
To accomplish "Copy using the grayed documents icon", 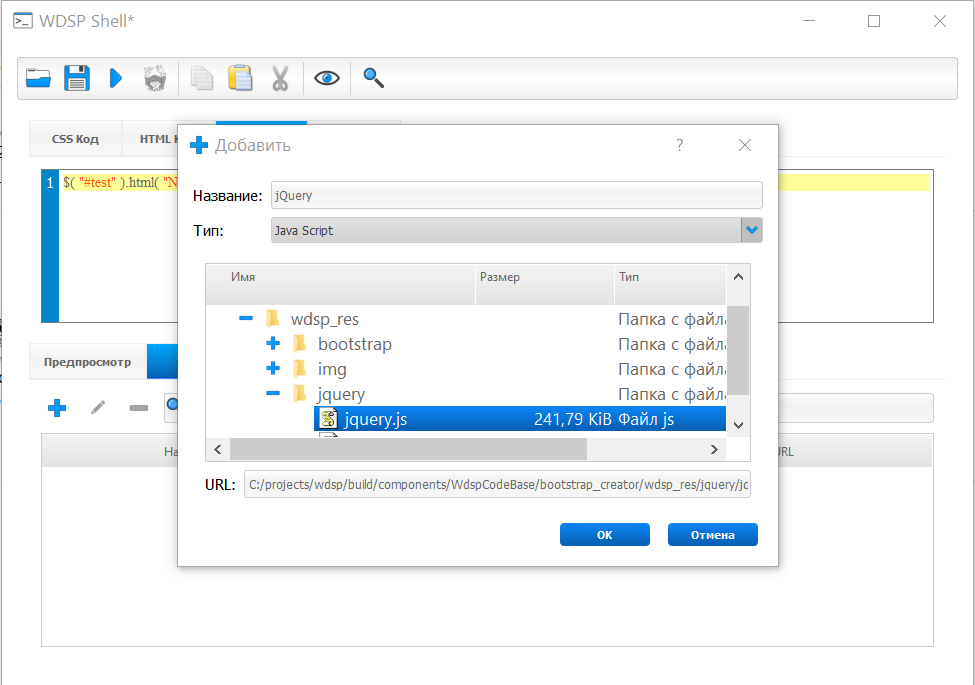I will [x=201, y=78].
